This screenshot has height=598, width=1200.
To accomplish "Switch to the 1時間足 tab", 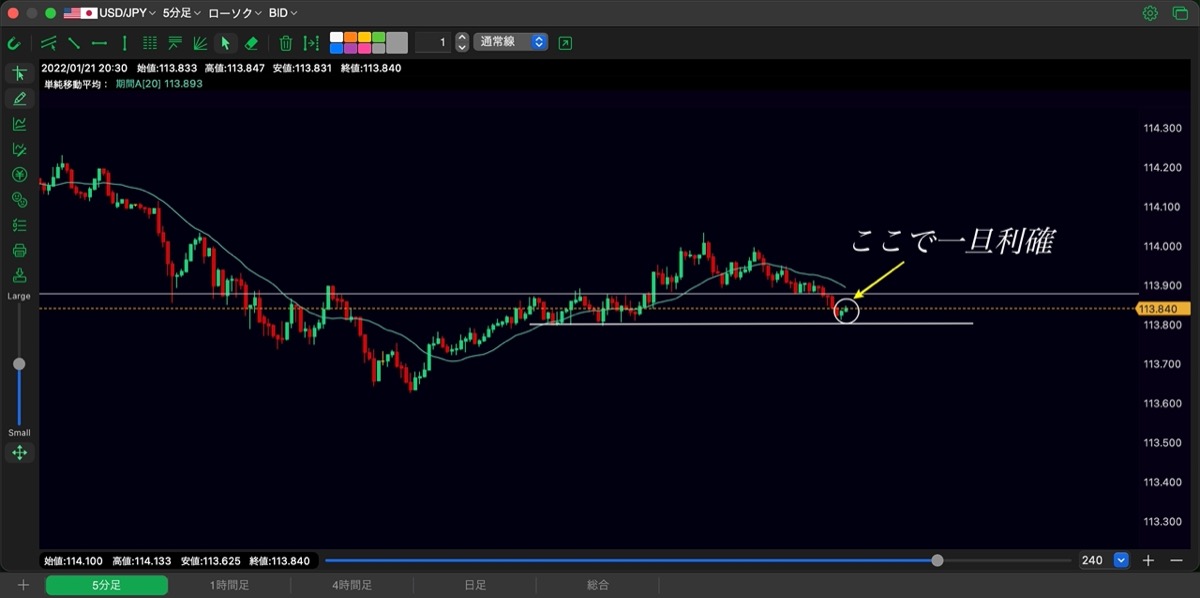I will pos(229,586).
